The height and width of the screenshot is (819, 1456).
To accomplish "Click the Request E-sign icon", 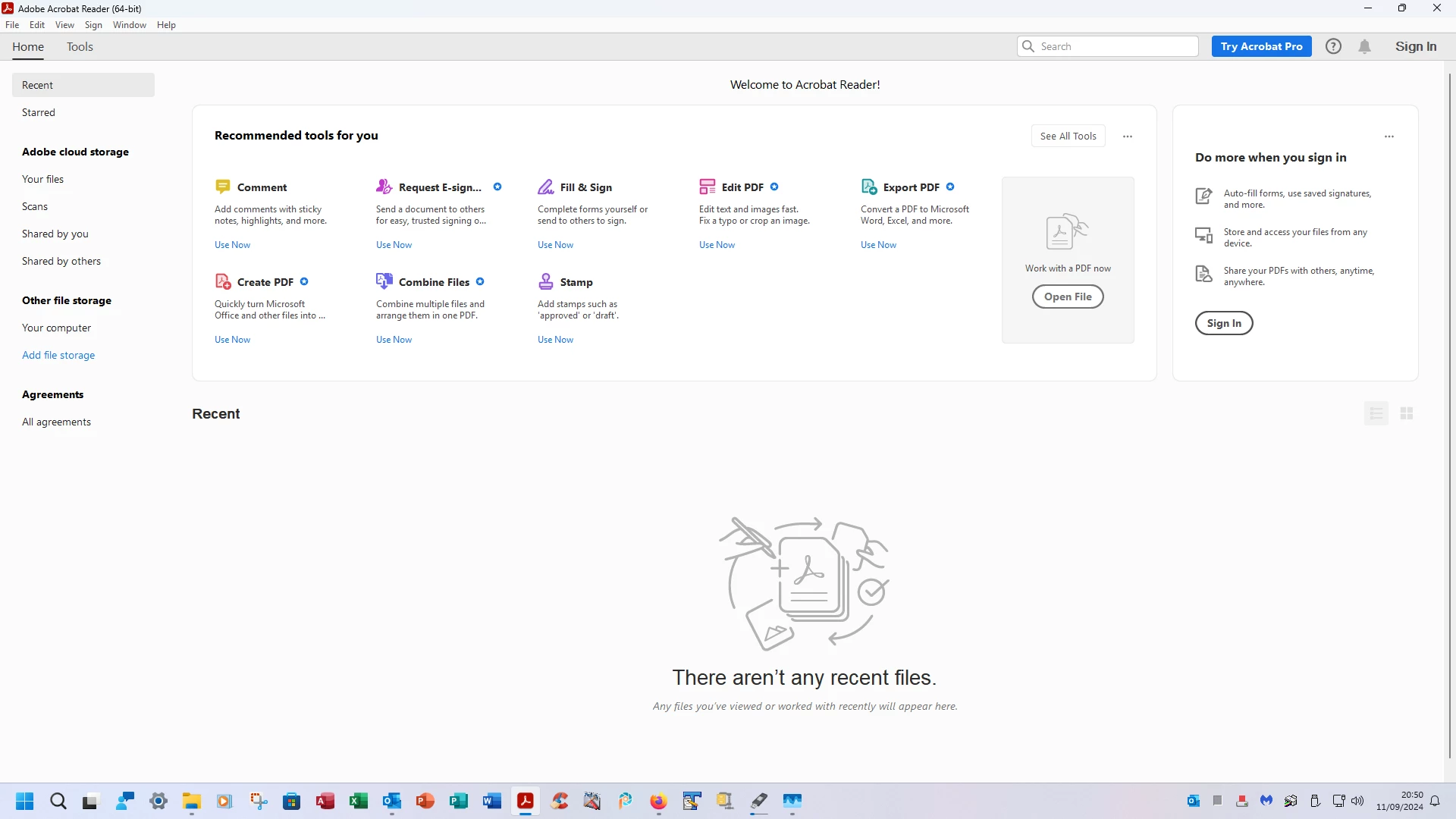I will 384,187.
